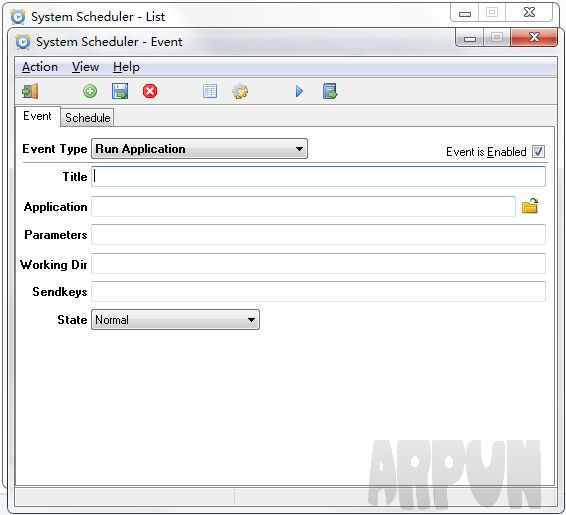Image resolution: width=566 pixels, height=515 pixels.
Task: Click the Event window clock title icon
Action: (23, 42)
